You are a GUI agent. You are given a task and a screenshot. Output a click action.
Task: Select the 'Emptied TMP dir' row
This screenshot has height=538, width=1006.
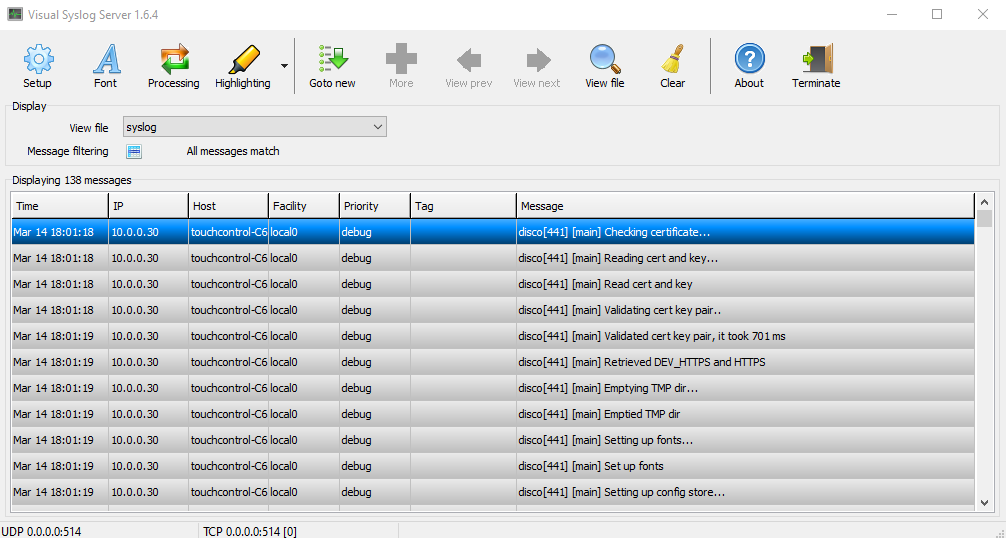[x=493, y=414]
